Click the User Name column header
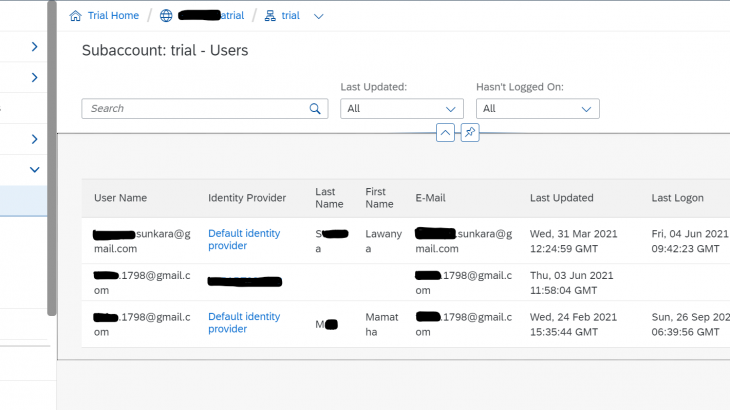This screenshot has height=410, width=730. click(121, 198)
